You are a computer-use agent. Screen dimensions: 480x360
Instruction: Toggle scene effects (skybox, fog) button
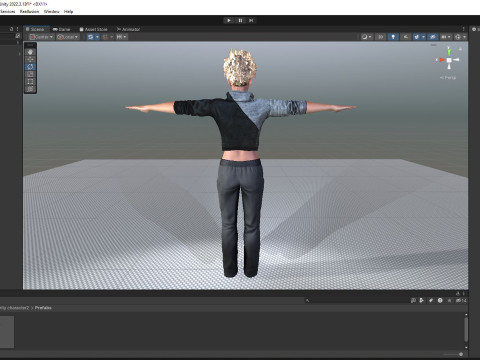click(417, 37)
